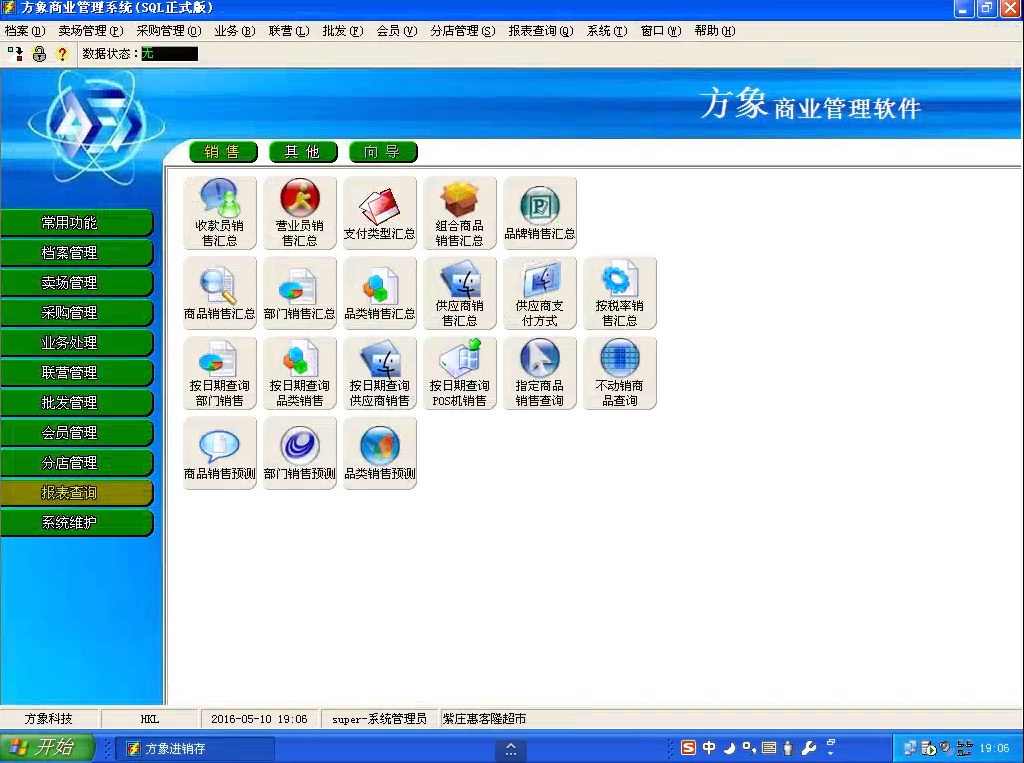
Task: Open the Windows 开始 start button
Action: [x=46, y=748]
